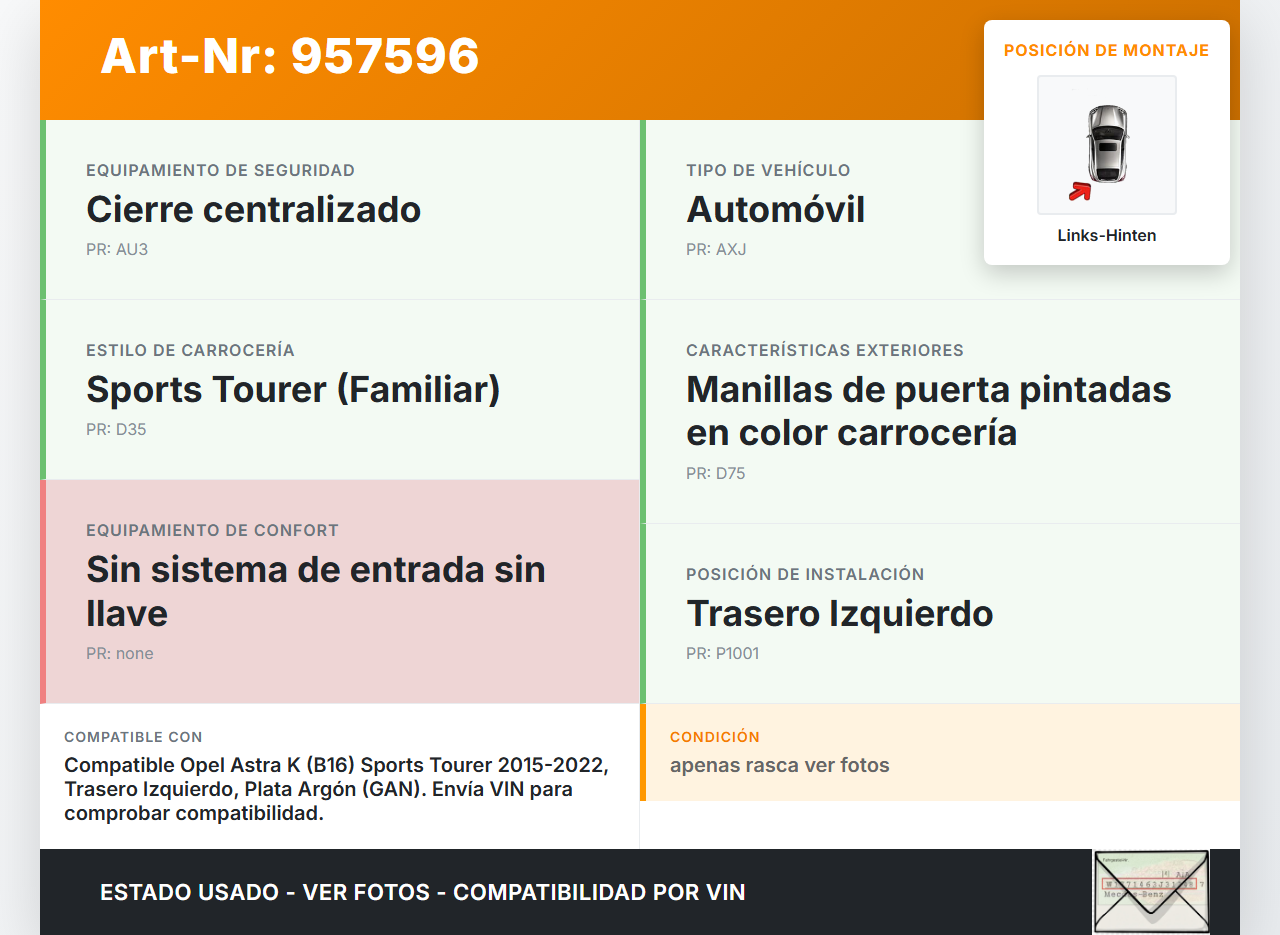The width and height of the screenshot is (1280, 935).
Task: Select the Cierre centralizado value
Action: [x=254, y=209]
